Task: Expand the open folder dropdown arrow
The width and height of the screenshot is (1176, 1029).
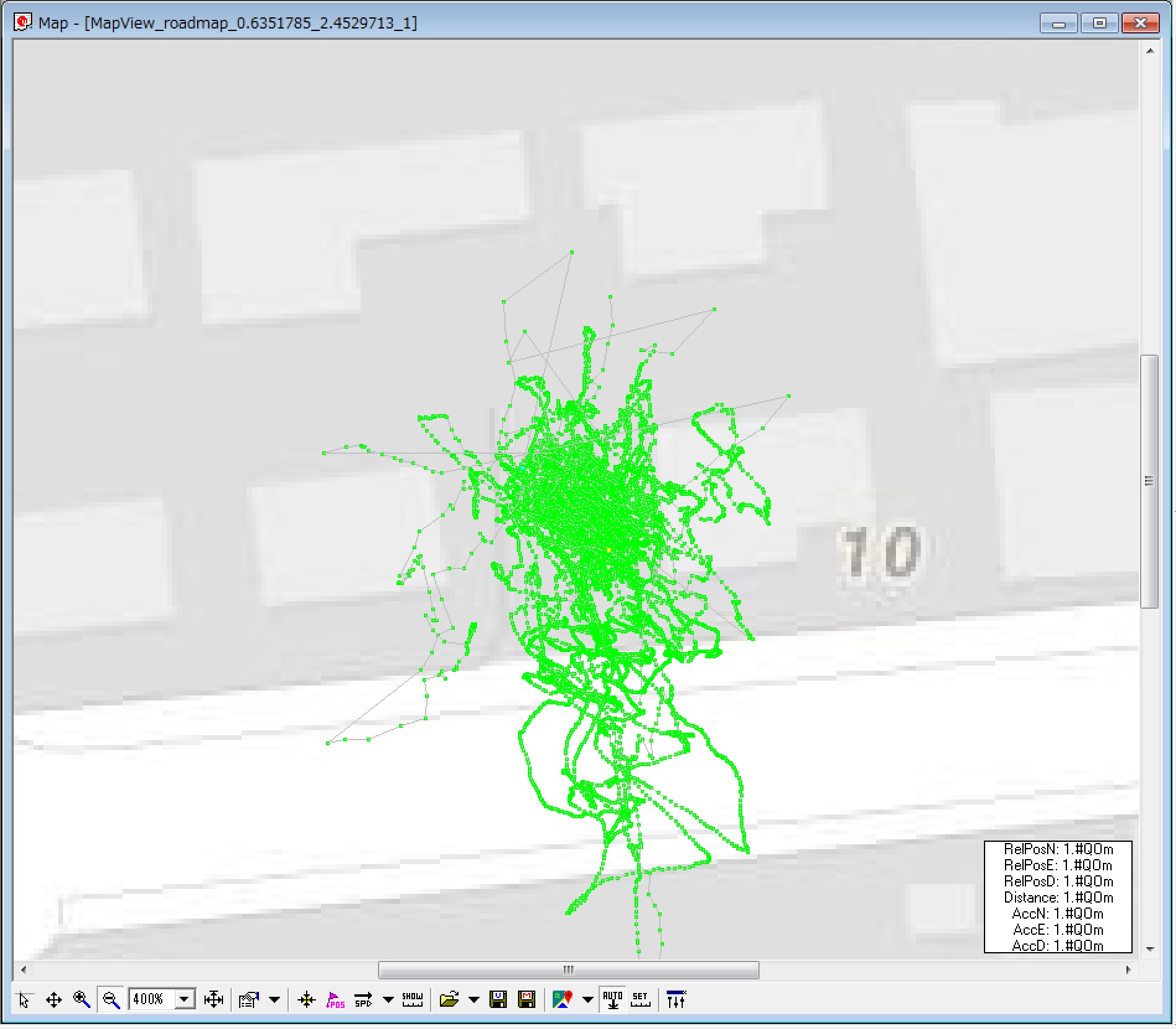Action: click(474, 1000)
